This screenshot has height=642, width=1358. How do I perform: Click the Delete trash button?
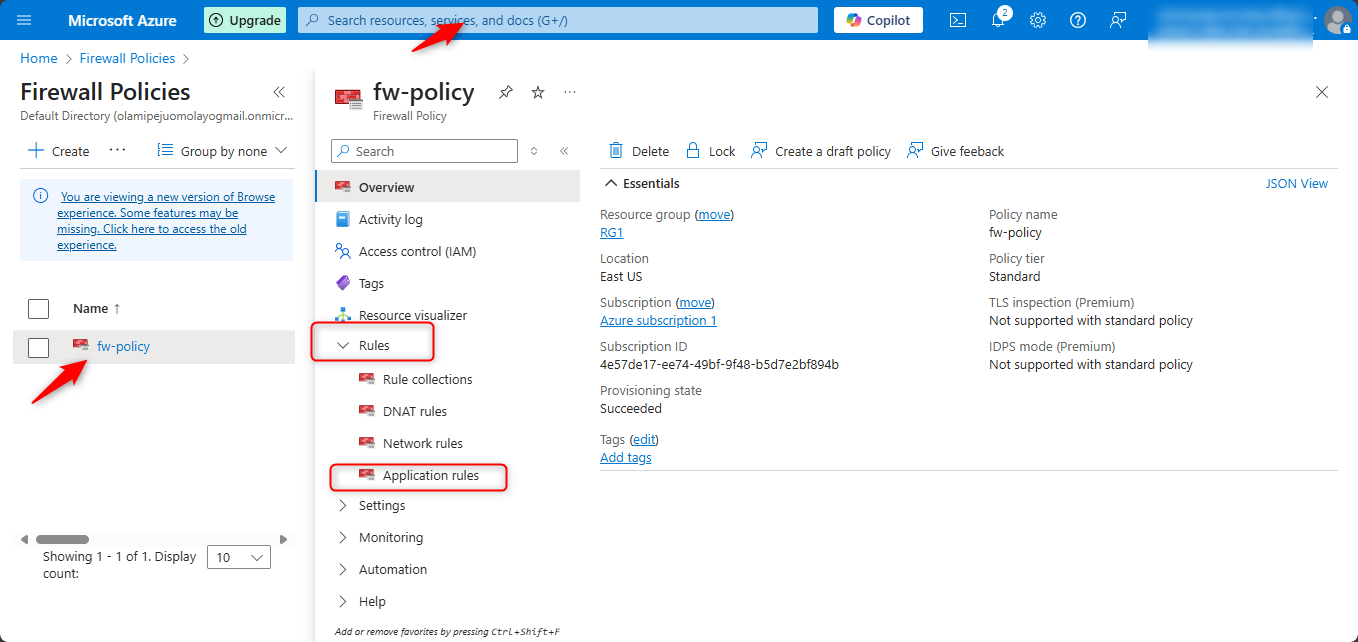click(x=639, y=151)
